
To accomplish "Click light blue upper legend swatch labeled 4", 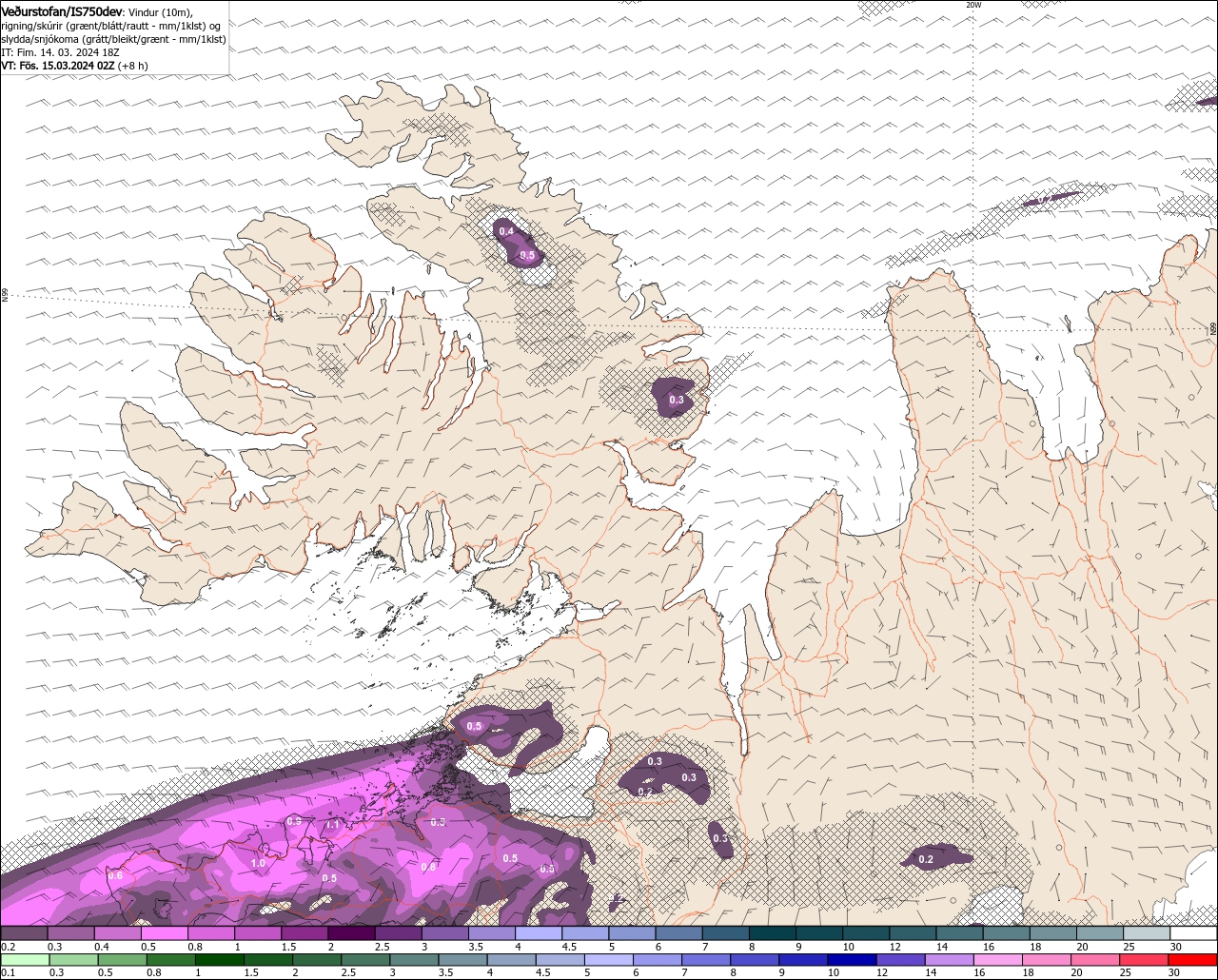I will click(539, 933).
